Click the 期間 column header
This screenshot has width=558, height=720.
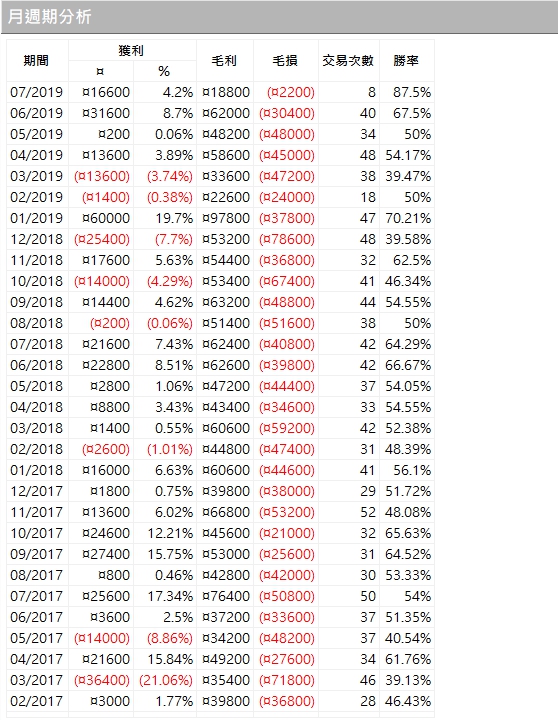click(x=37, y=61)
